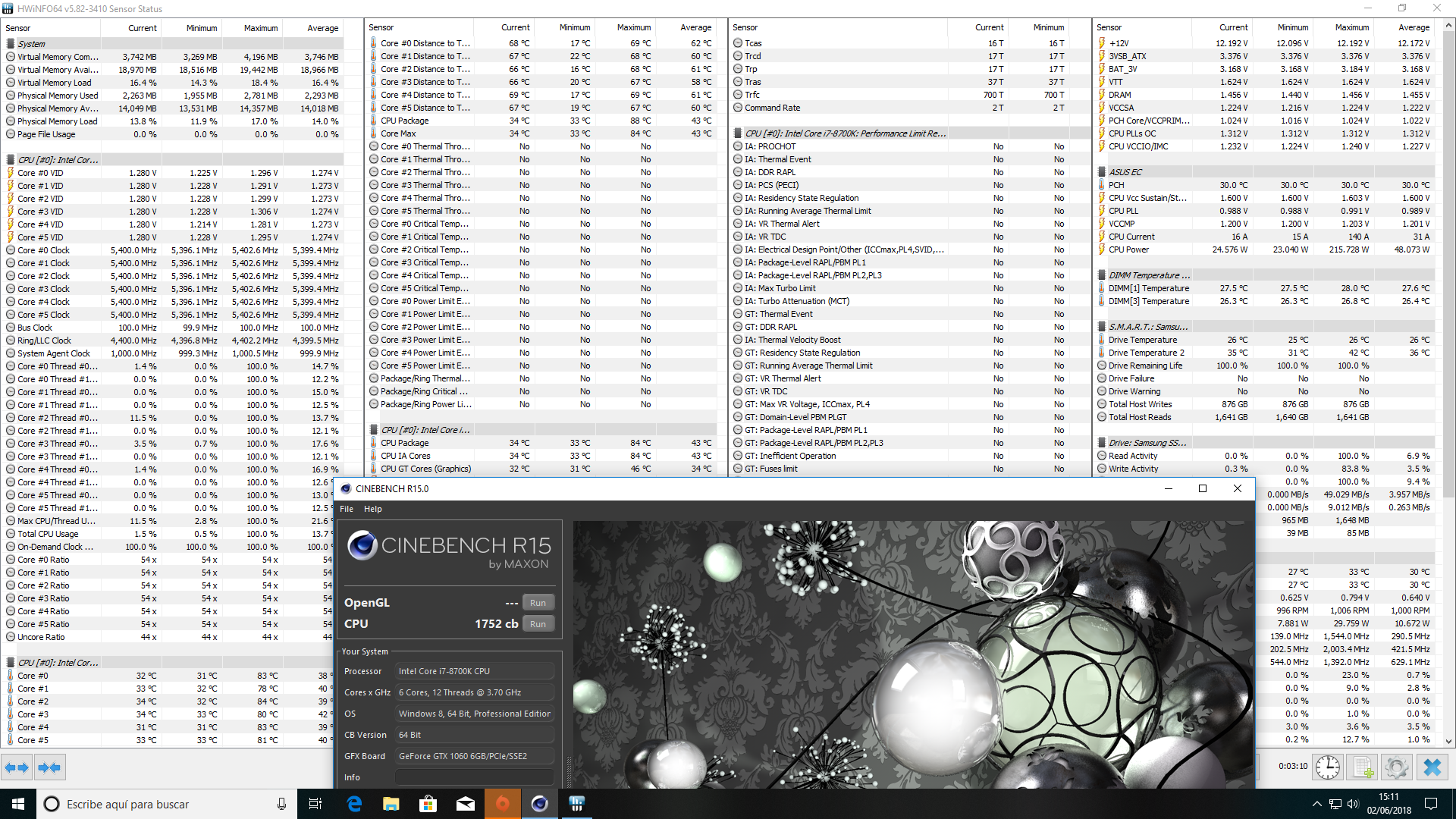The height and width of the screenshot is (819, 1456).
Task: Click the Core #0 Clock sensor row
Action: (x=43, y=250)
